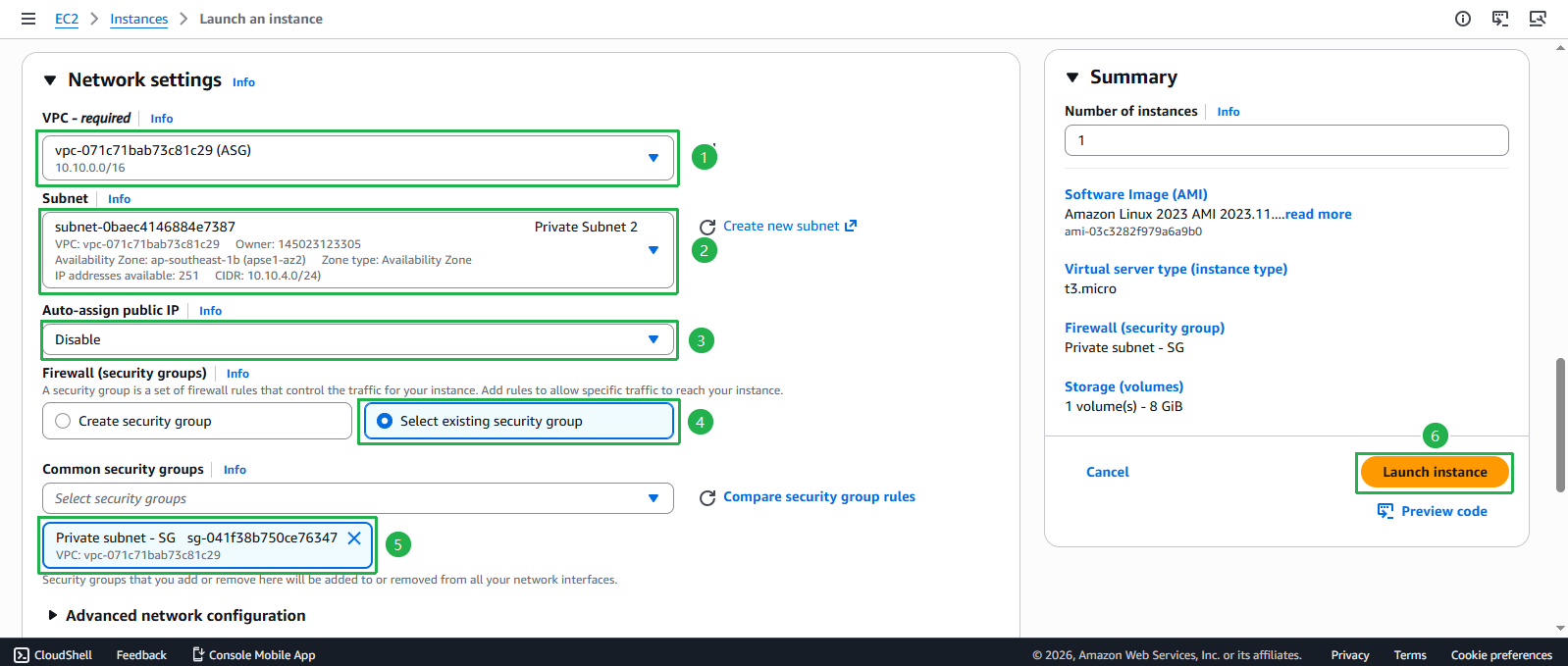Image resolution: width=1568 pixels, height=666 pixels.
Task: Open Info link for Firewall (security groups)
Action: (x=237, y=374)
